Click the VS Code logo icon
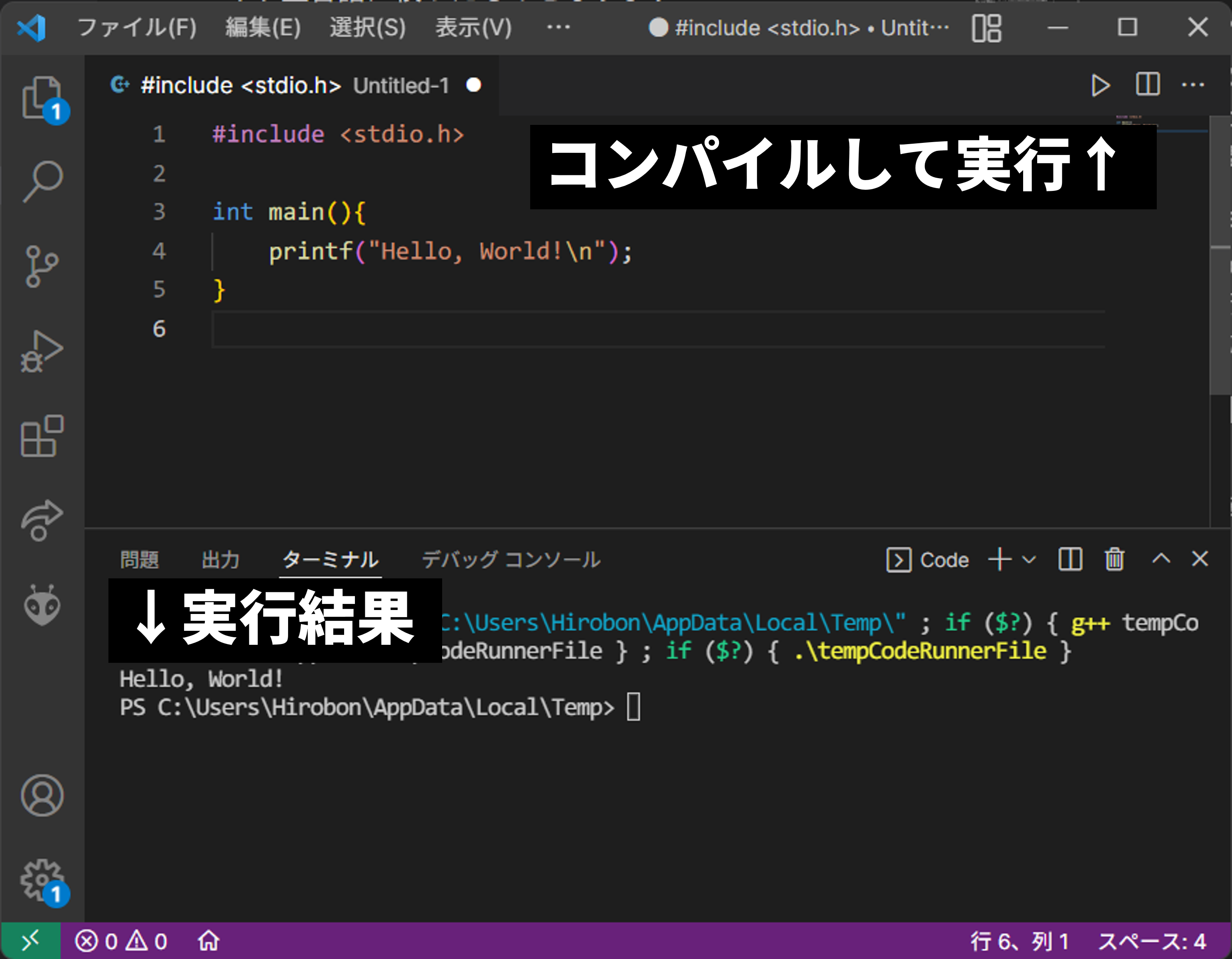The image size is (1232, 959). [x=32, y=27]
